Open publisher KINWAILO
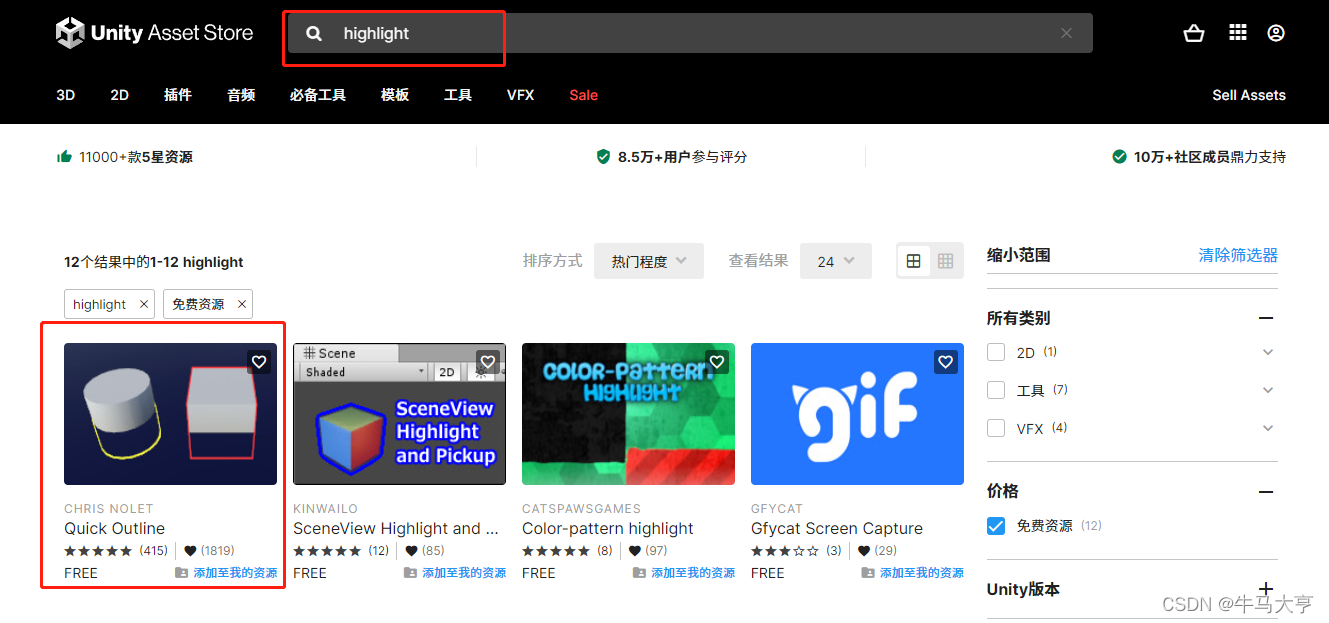The width and height of the screenshot is (1329, 623). click(325, 509)
